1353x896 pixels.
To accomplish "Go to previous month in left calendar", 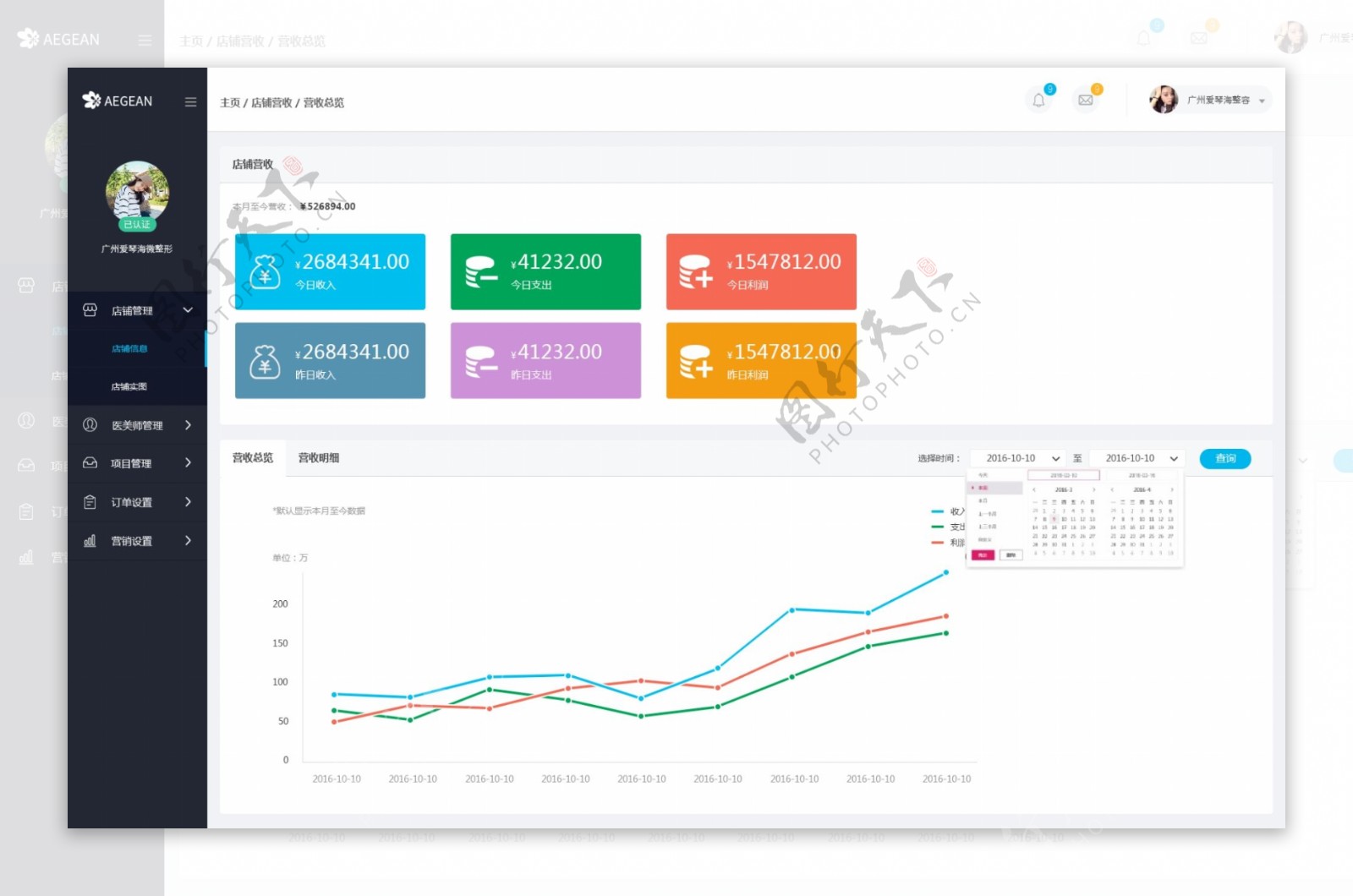I will tap(1034, 489).
